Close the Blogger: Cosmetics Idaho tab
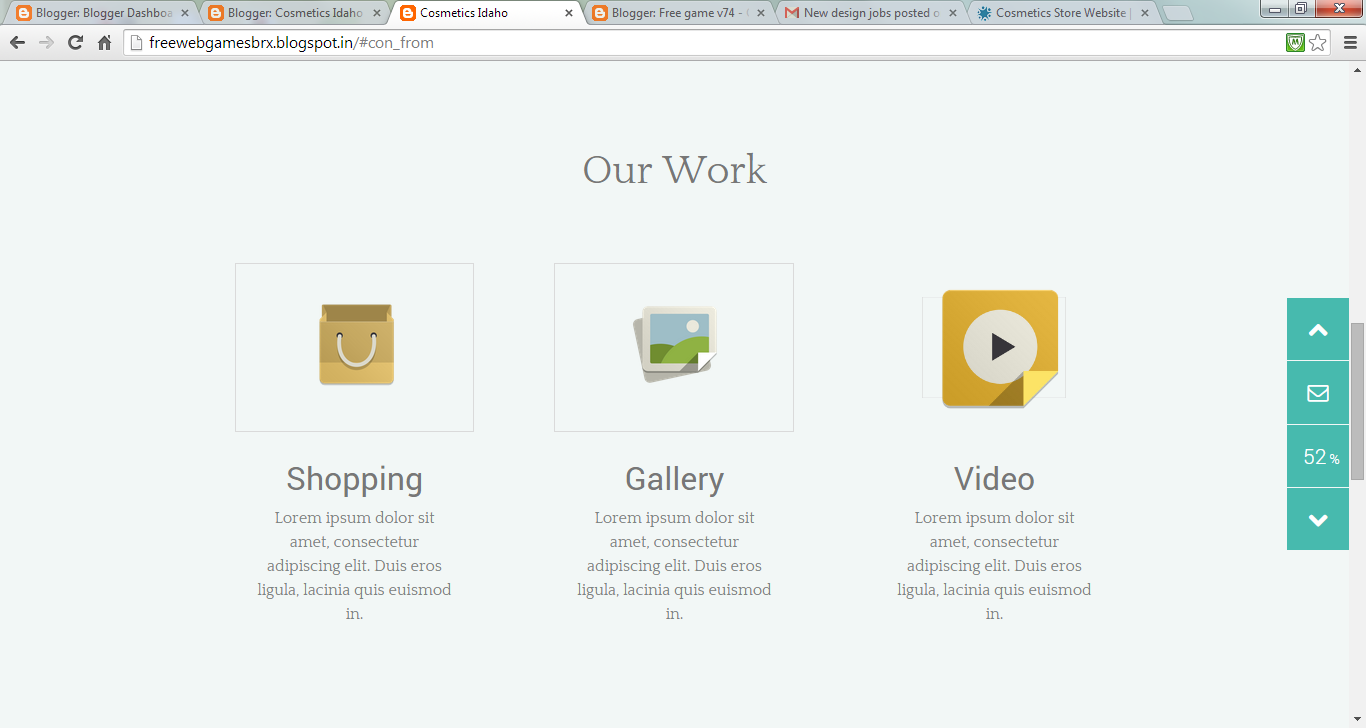Viewport: 1366px width, 728px height. click(376, 13)
